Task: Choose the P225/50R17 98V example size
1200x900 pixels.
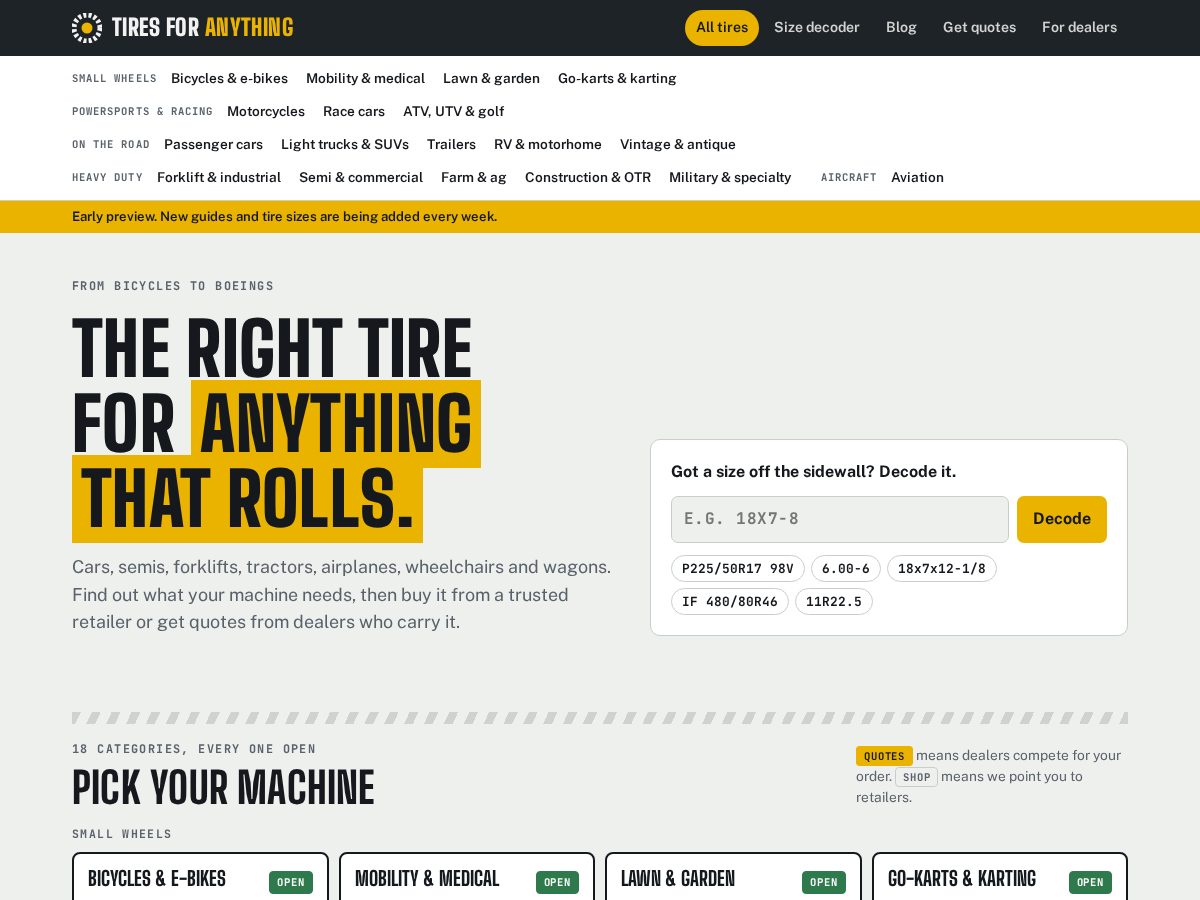Action: coord(738,569)
